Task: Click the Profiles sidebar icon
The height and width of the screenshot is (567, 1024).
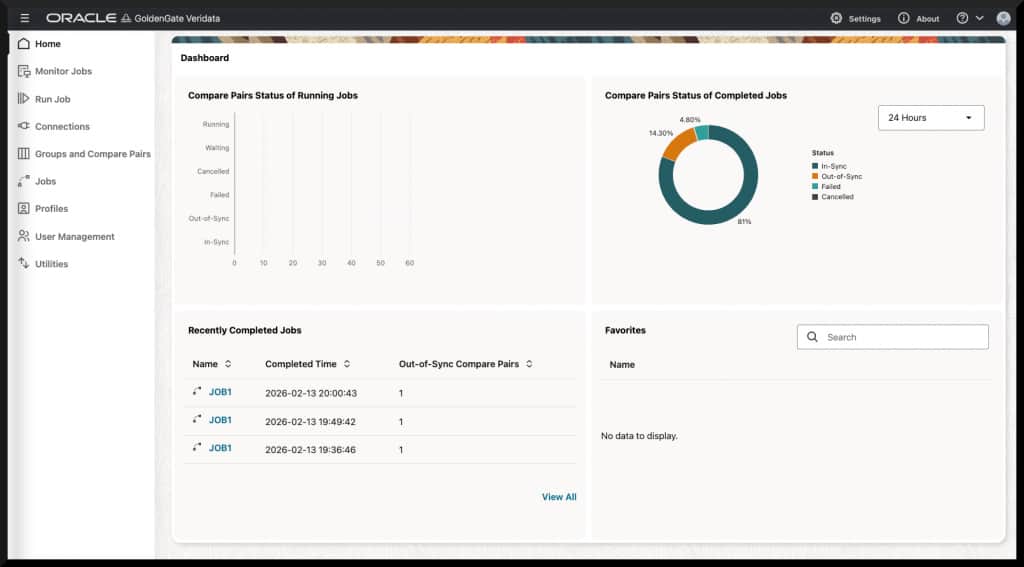Action: click(x=24, y=208)
